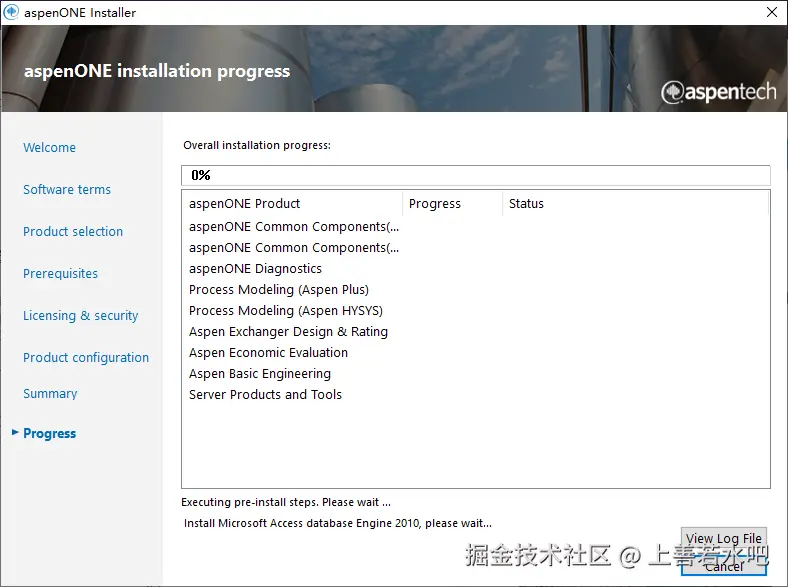The height and width of the screenshot is (587, 788).
Task: Click the aspenONE Installer title bar icon
Action: pyautogui.click(x=11, y=12)
